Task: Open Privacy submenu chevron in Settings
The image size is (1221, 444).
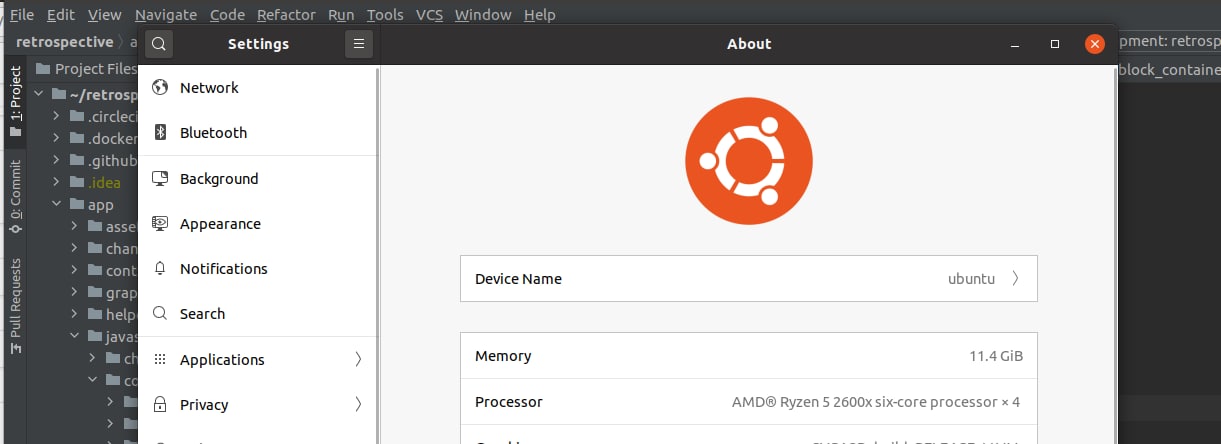Action: (358, 404)
